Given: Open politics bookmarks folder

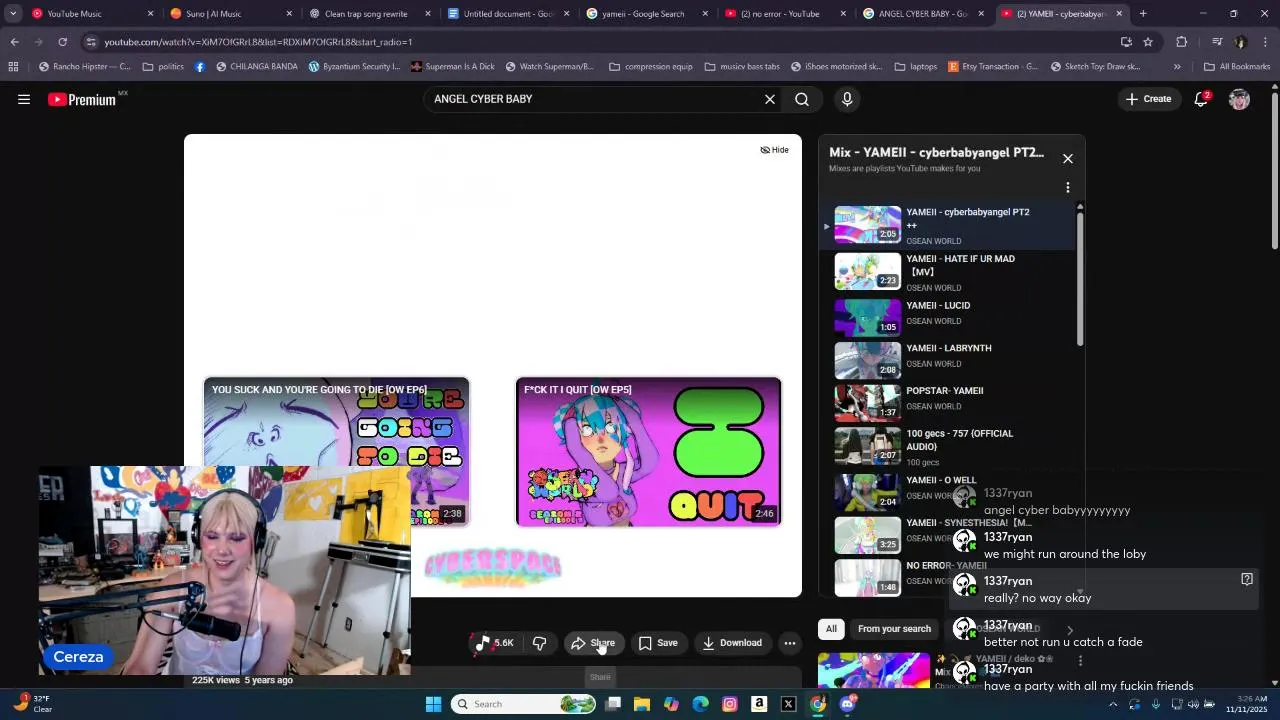Looking at the screenshot, I should 163,67.
